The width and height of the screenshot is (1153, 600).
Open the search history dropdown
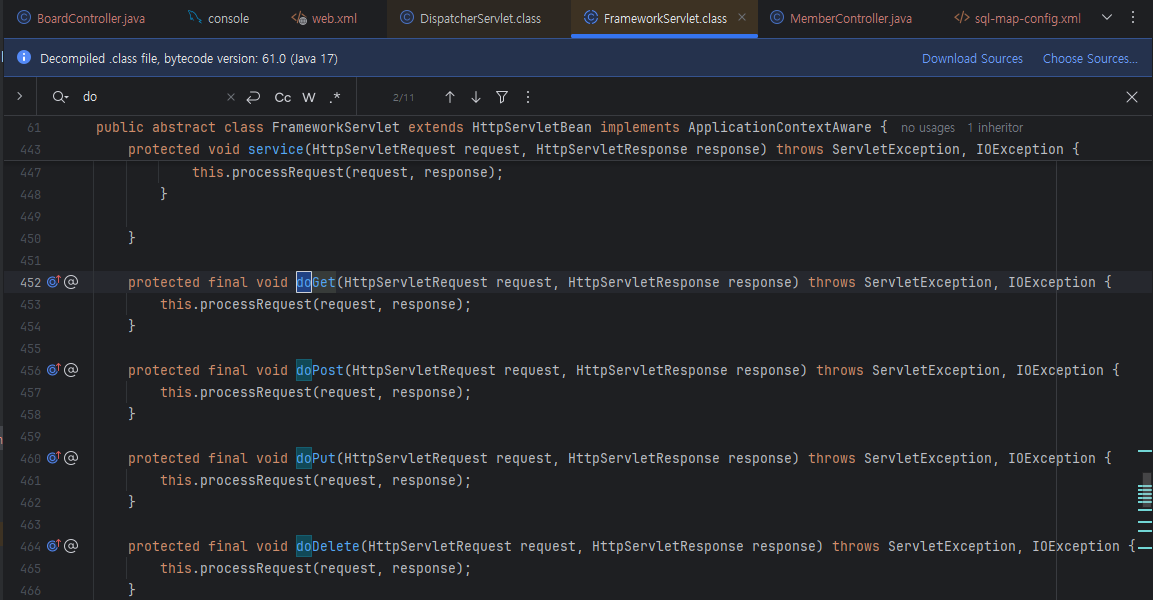coord(60,97)
